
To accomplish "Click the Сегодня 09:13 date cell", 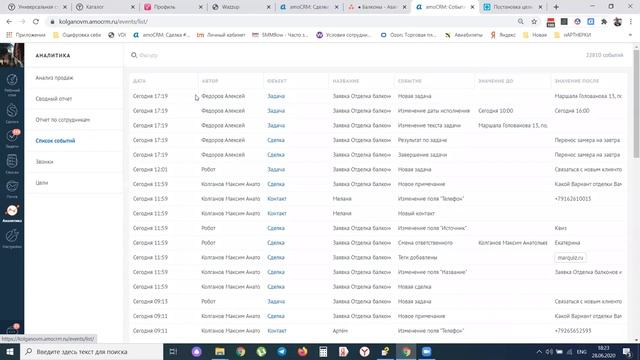I will click(x=150, y=302).
